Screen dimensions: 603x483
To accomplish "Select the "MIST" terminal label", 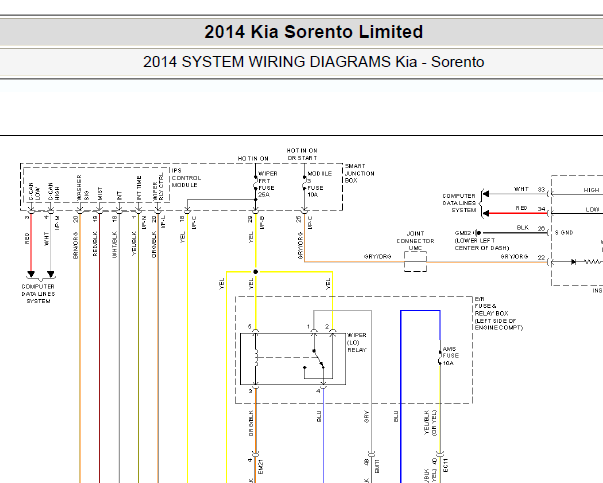I will pyautogui.click(x=100, y=194).
